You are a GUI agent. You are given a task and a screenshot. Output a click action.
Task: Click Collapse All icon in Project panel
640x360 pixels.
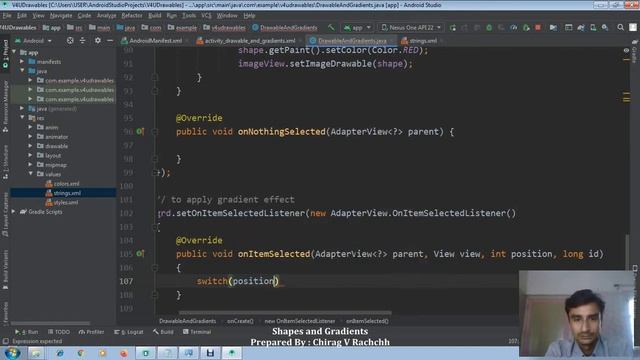click(x=82, y=41)
